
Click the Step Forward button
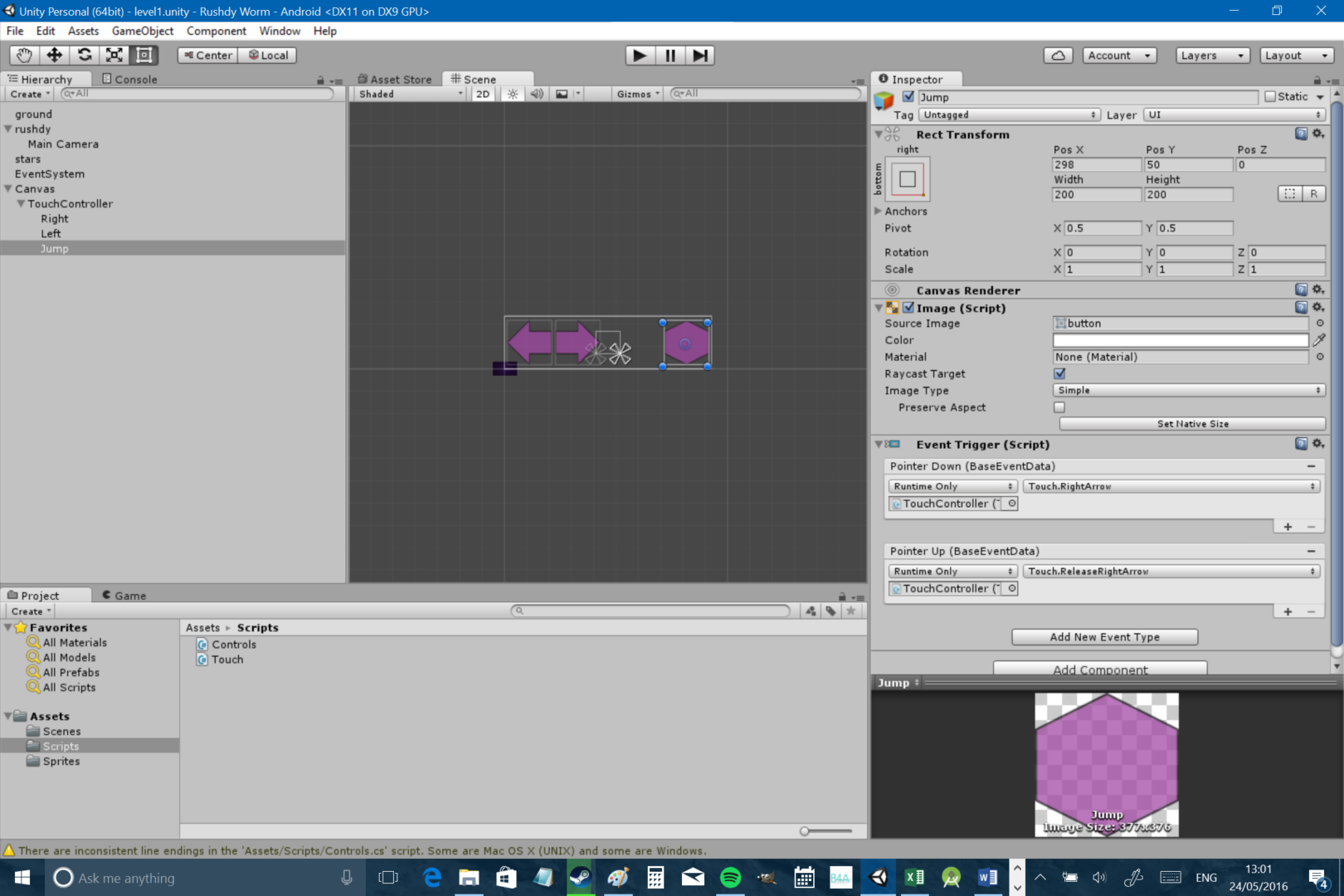[700, 55]
